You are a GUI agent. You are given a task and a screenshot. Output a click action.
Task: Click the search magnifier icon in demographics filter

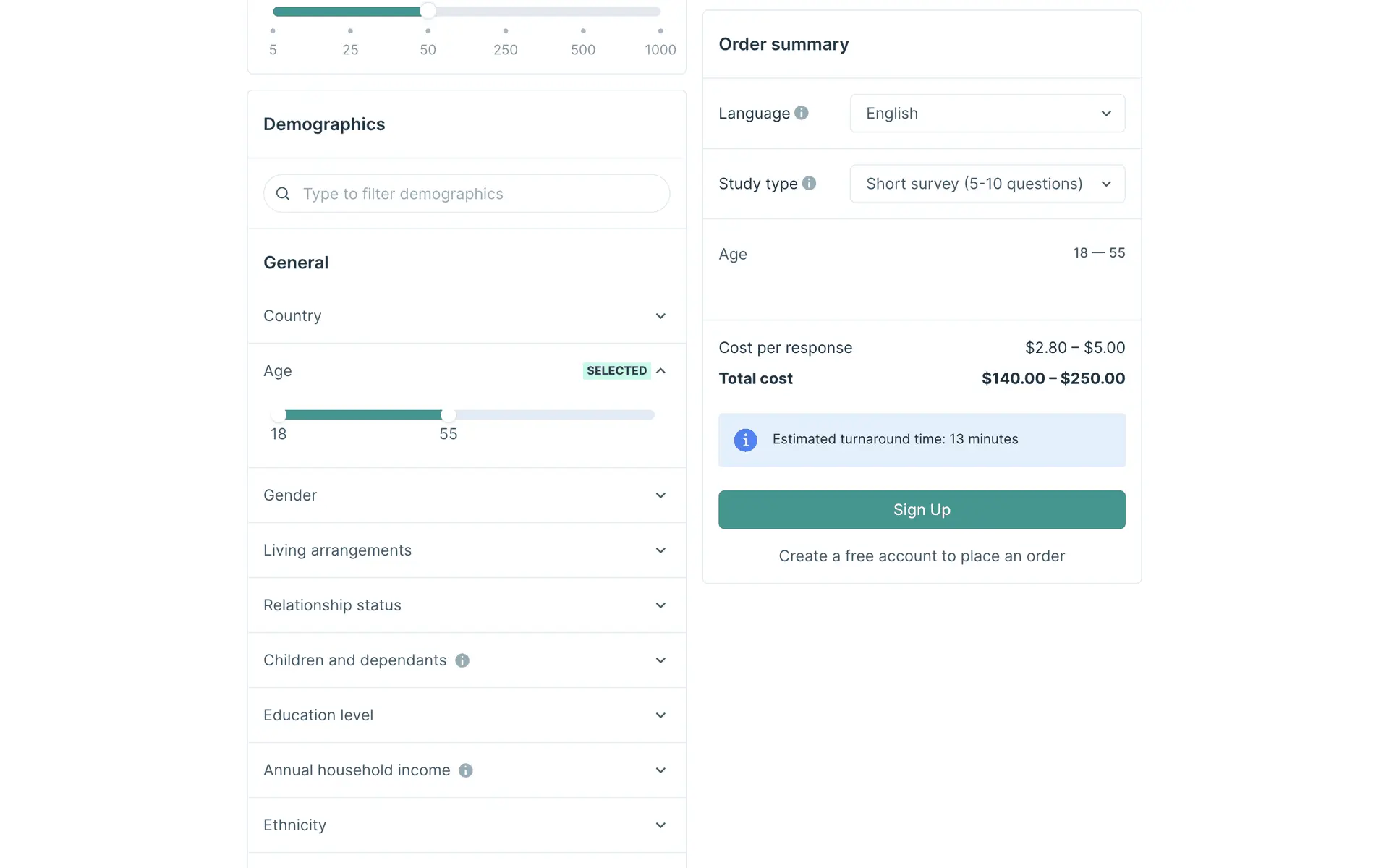tap(283, 194)
